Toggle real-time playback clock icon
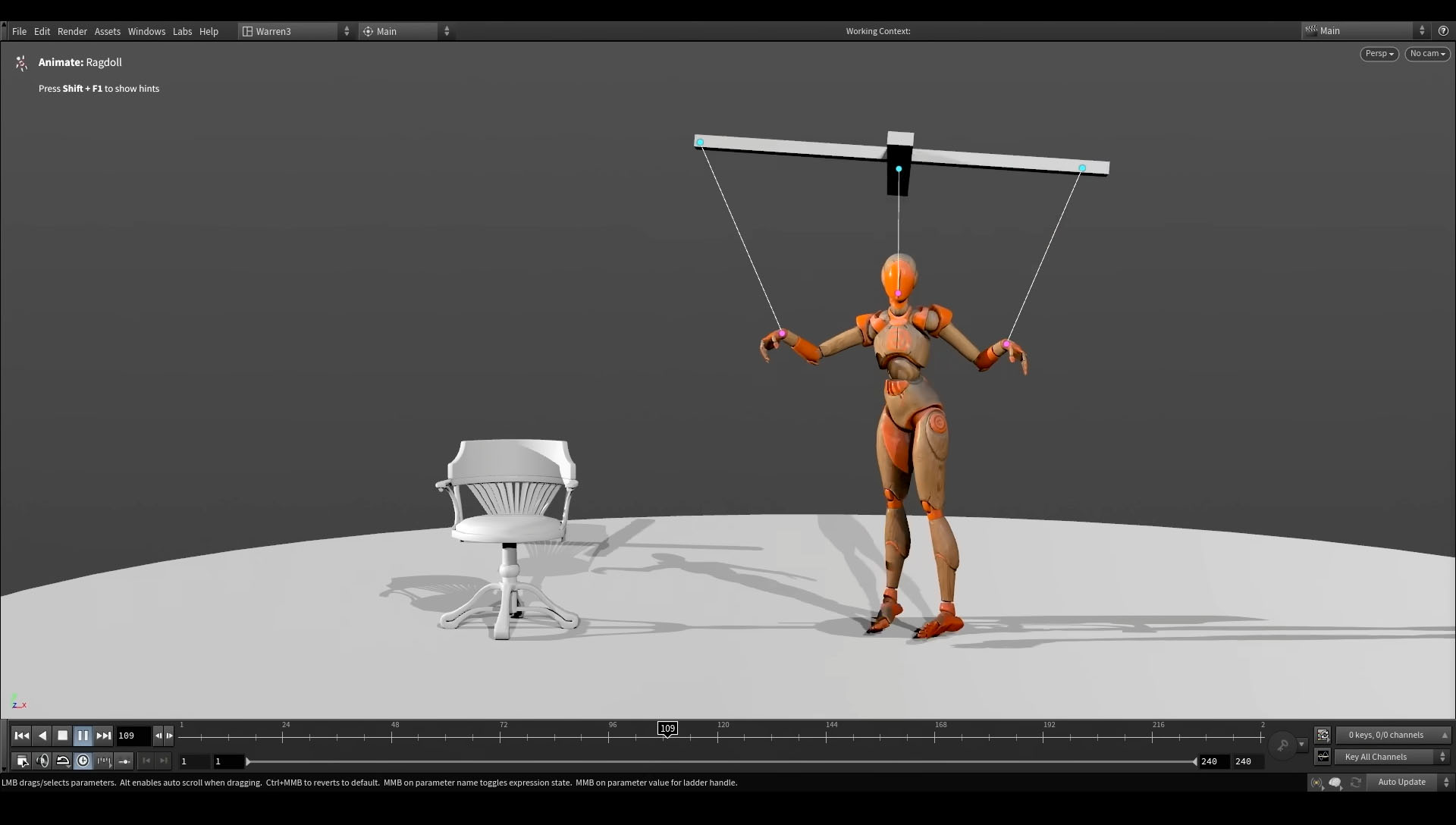Image resolution: width=1456 pixels, height=825 pixels. pyautogui.click(x=83, y=761)
